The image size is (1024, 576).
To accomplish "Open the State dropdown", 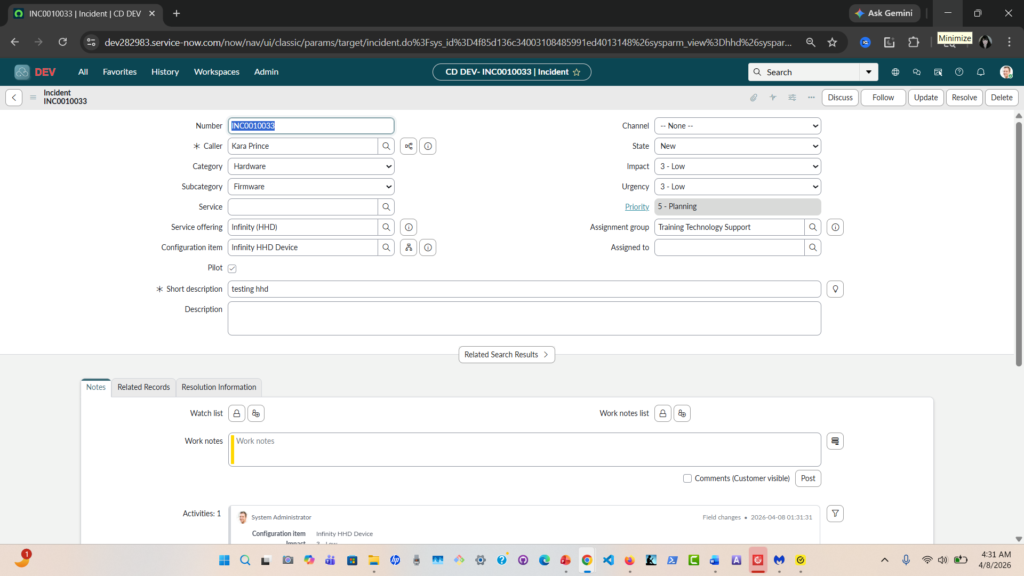I will pos(737,146).
